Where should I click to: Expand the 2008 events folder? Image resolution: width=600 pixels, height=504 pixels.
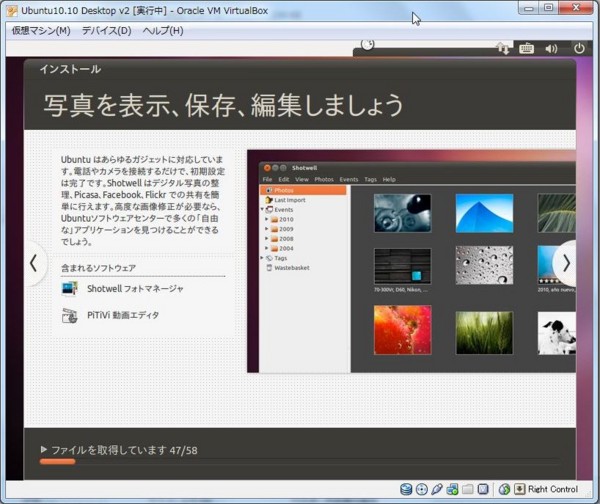pyautogui.click(x=267, y=238)
